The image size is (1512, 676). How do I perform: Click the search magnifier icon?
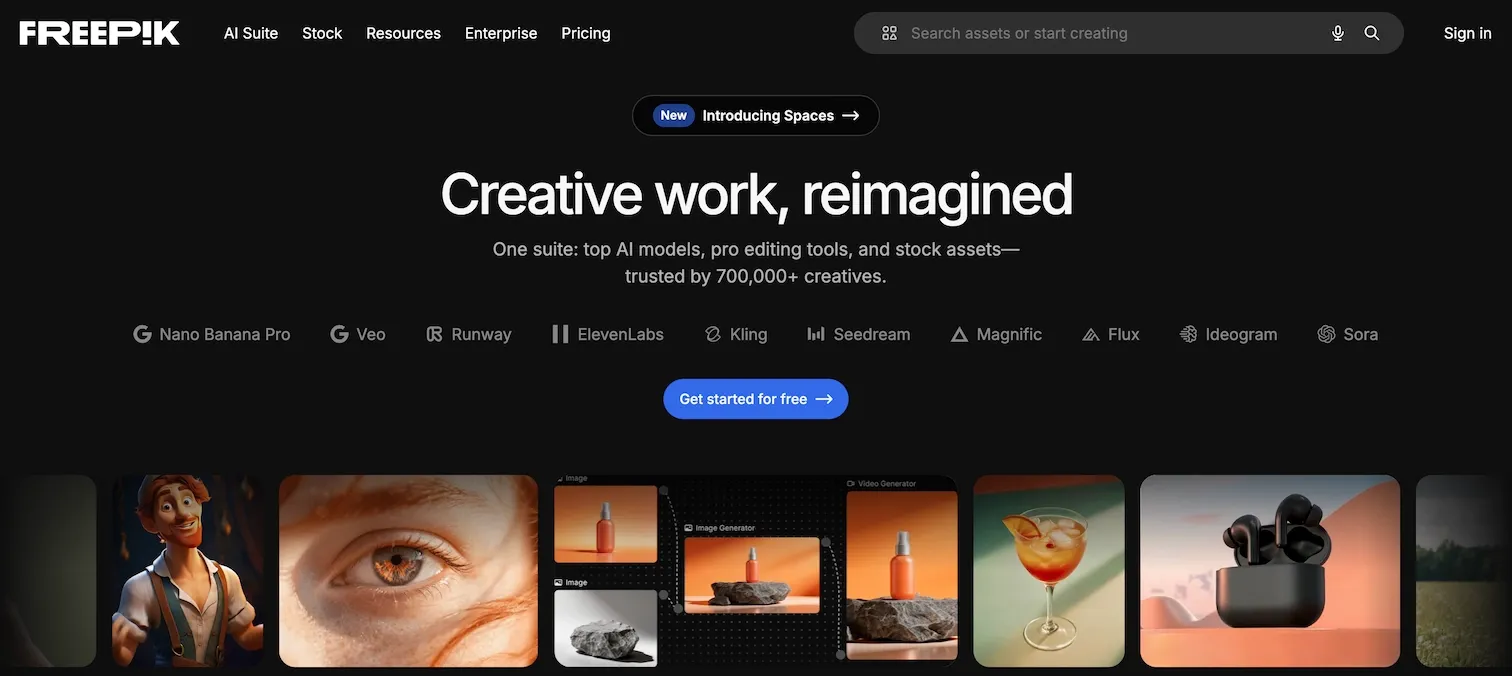(x=1371, y=31)
